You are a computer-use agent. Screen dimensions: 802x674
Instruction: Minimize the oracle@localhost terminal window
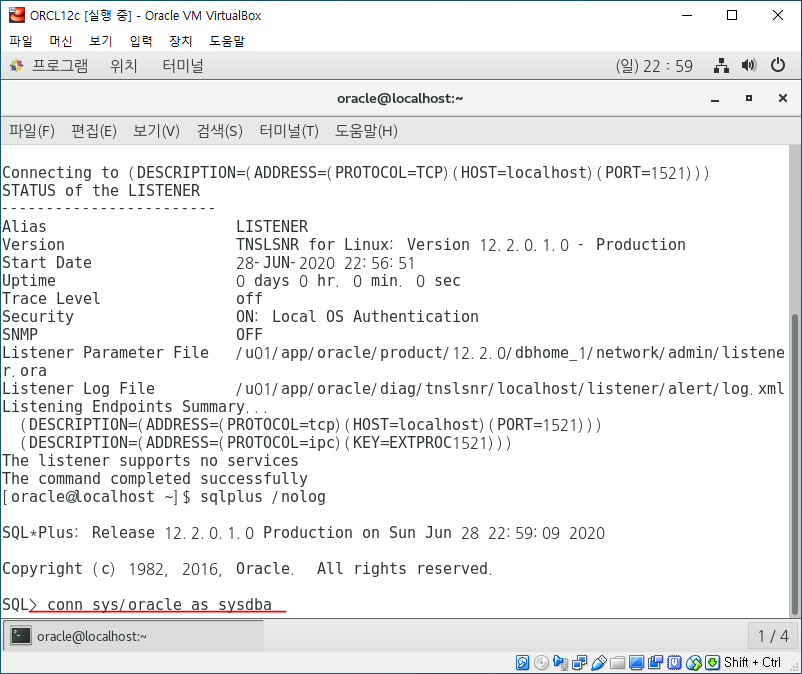(x=715, y=99)
